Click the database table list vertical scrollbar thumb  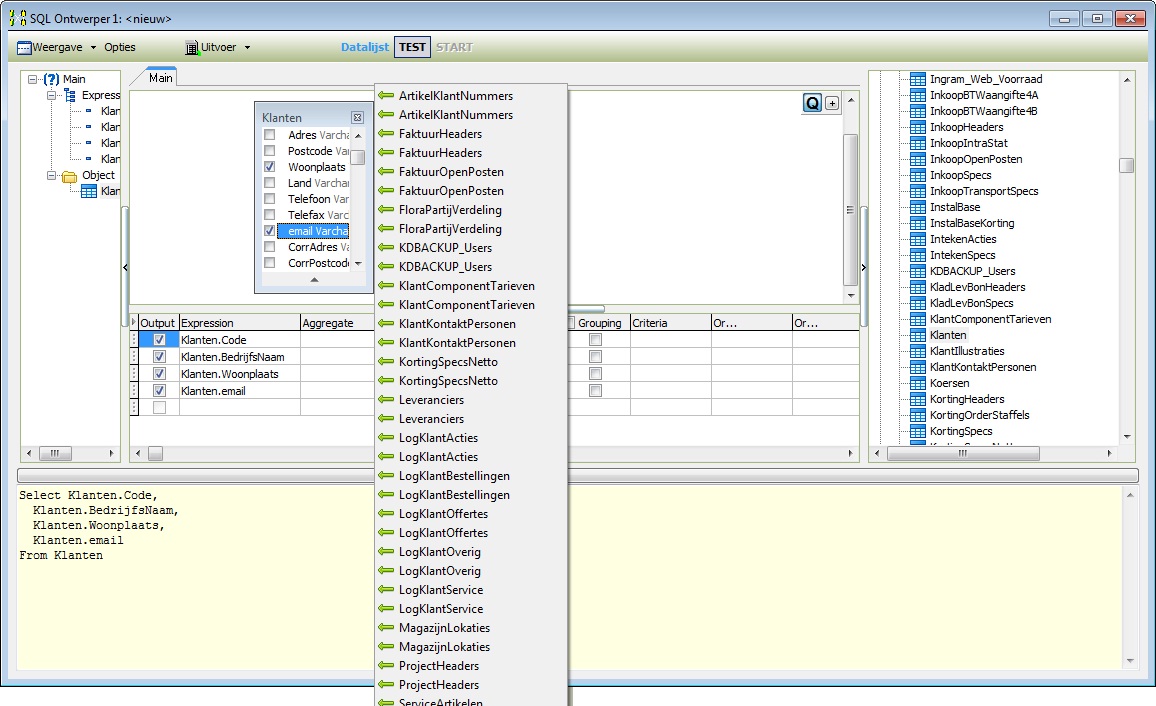tap(1127, 165)
